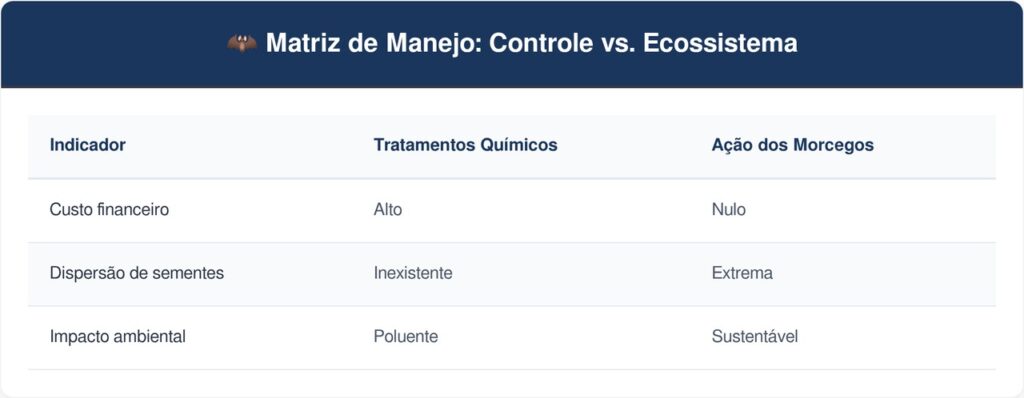Screen dimensions: 1024x398
Task: Click the bat icon in the header
Action: [x=242, y=44]
